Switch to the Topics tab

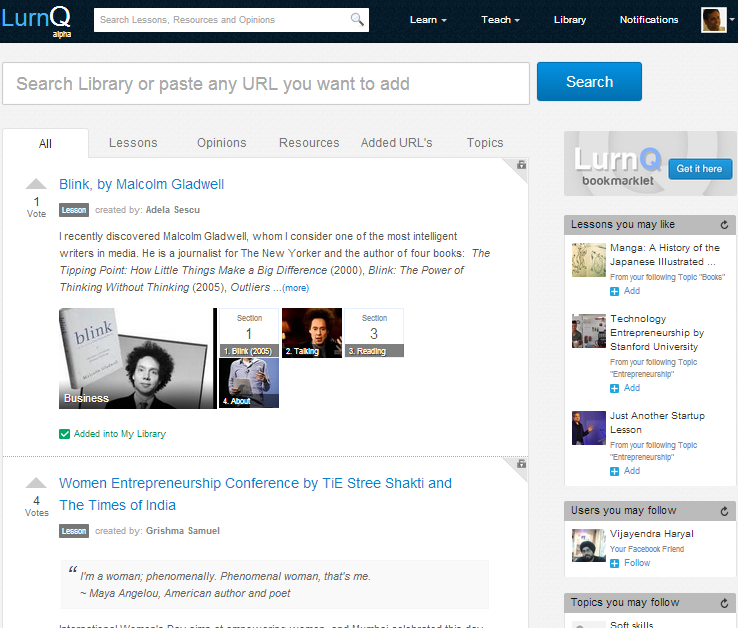coord(485,143)
